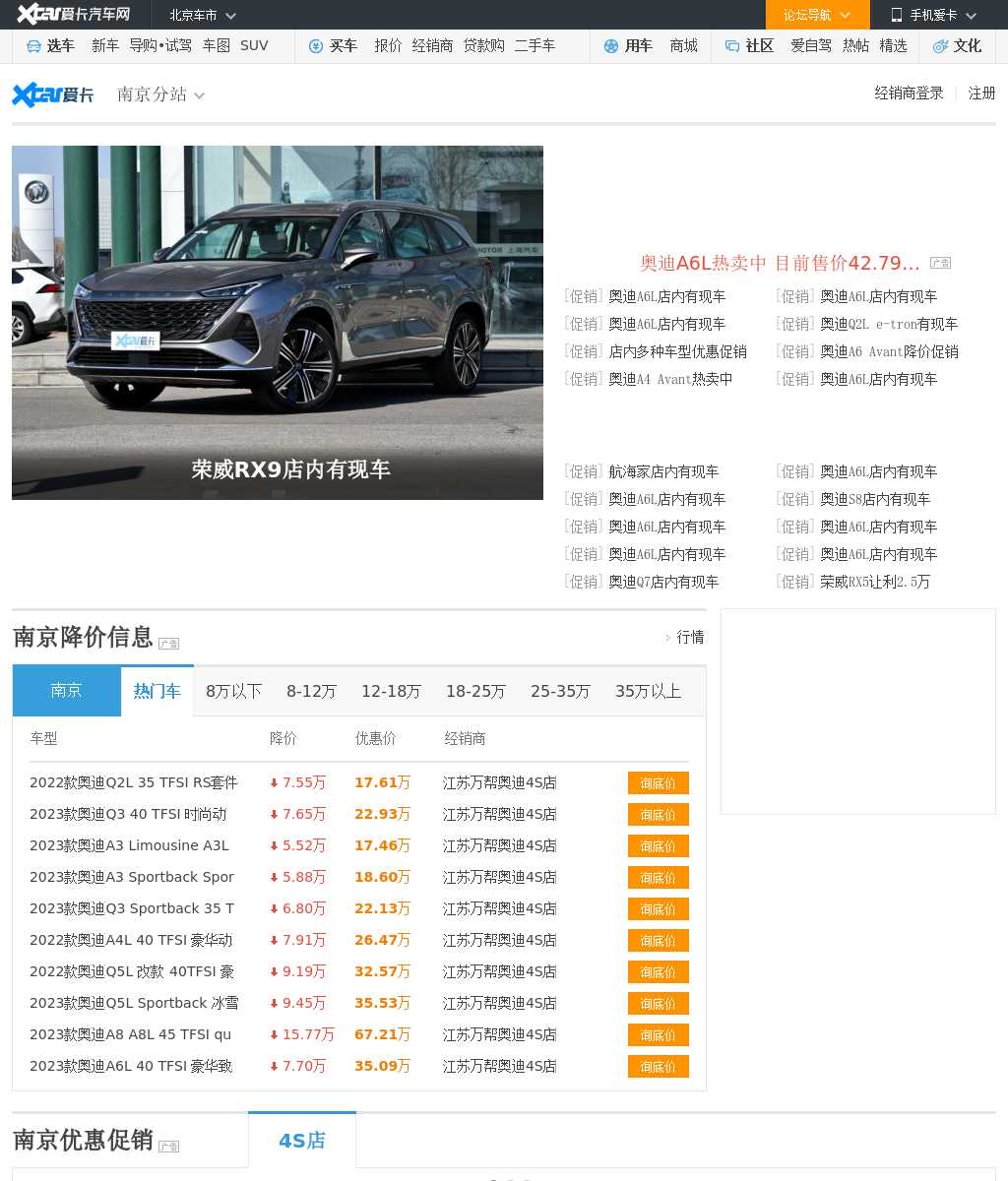1008x1181 pixels.
Task: Click the phone icon beside 手机爱卡
Action: [896, 15]
